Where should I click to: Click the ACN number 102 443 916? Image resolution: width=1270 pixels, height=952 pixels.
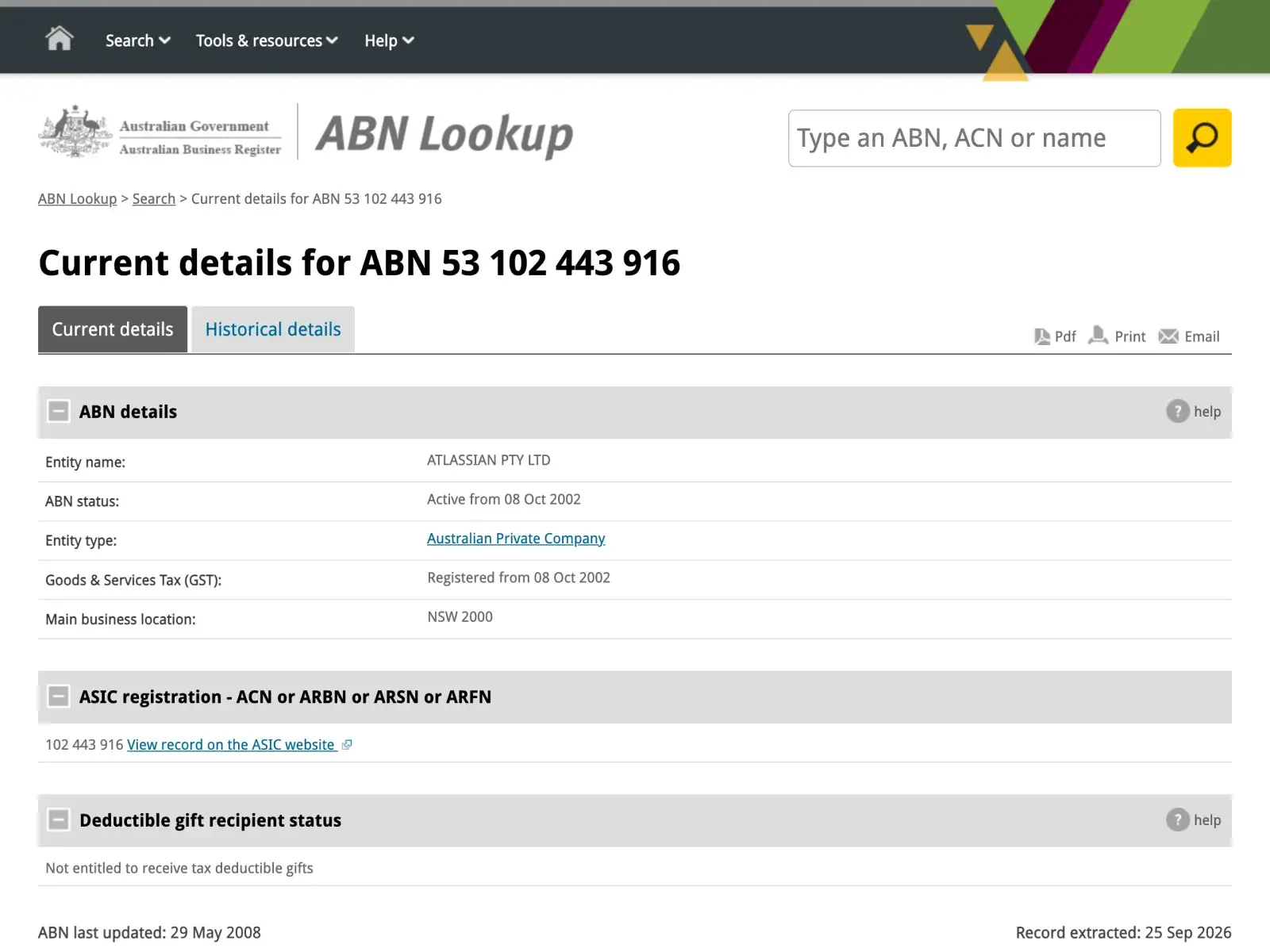[84, 745]
